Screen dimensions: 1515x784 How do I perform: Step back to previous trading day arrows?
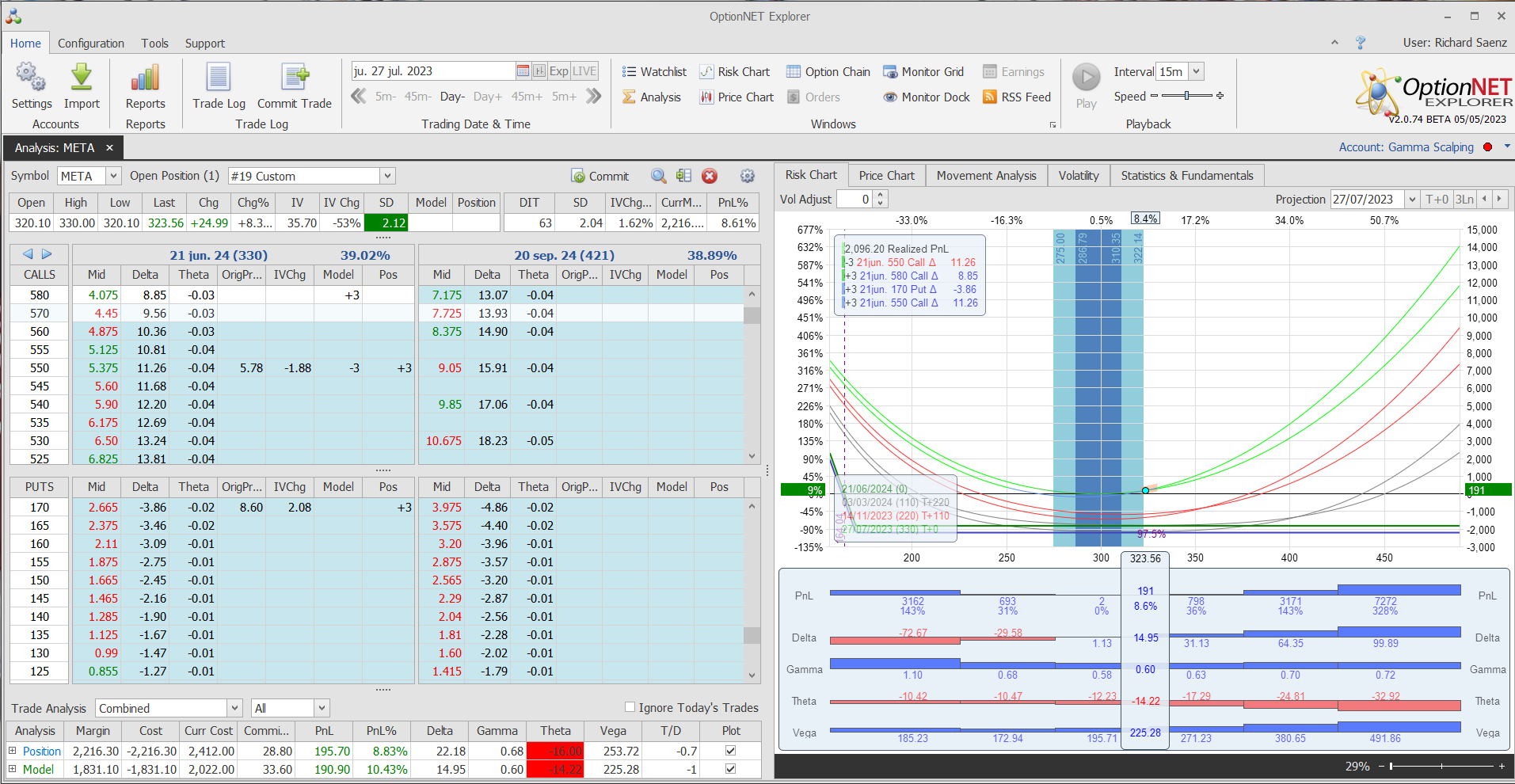[x=359, y=97]
